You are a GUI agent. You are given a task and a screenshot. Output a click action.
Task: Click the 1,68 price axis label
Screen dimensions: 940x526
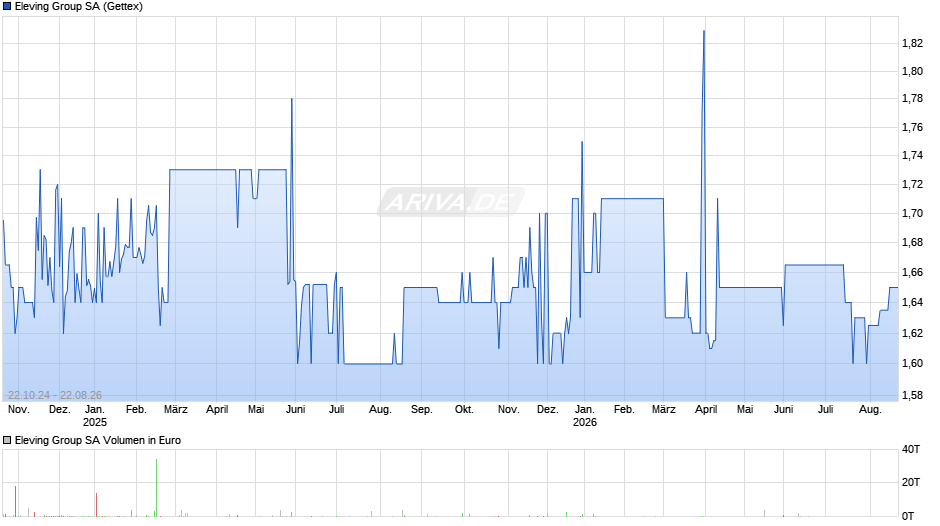(x=912, y=242)
